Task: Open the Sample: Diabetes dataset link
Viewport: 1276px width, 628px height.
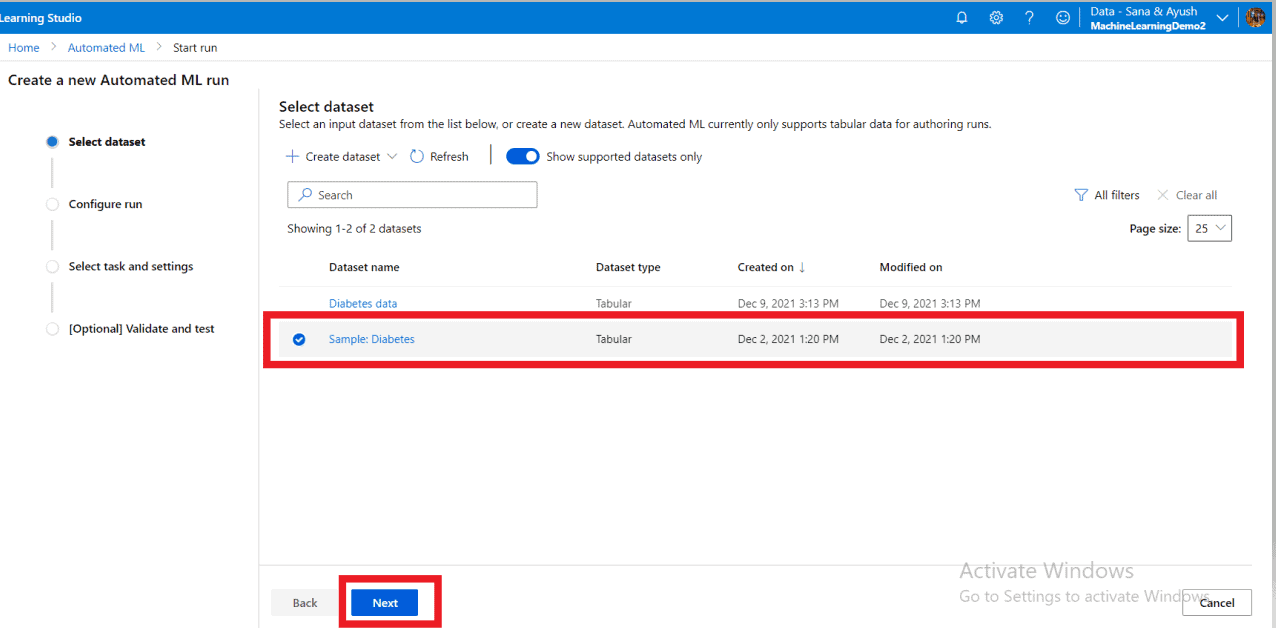Action: tap(372, 339)
